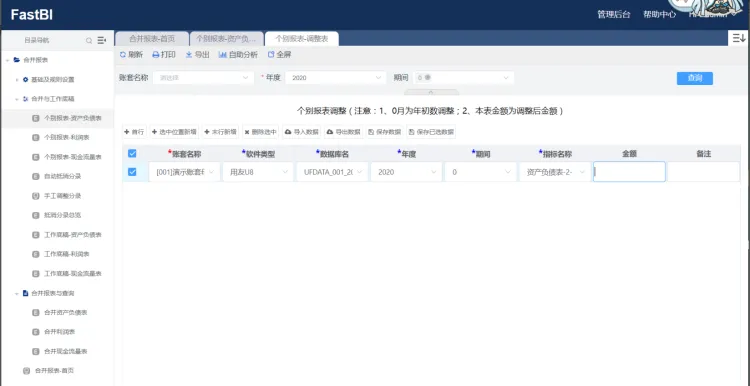Image resolution: width=750 pixels, height=386 pixels.
Task: Open row 年度 dropdown showing 2020
Action: (407, 172)
